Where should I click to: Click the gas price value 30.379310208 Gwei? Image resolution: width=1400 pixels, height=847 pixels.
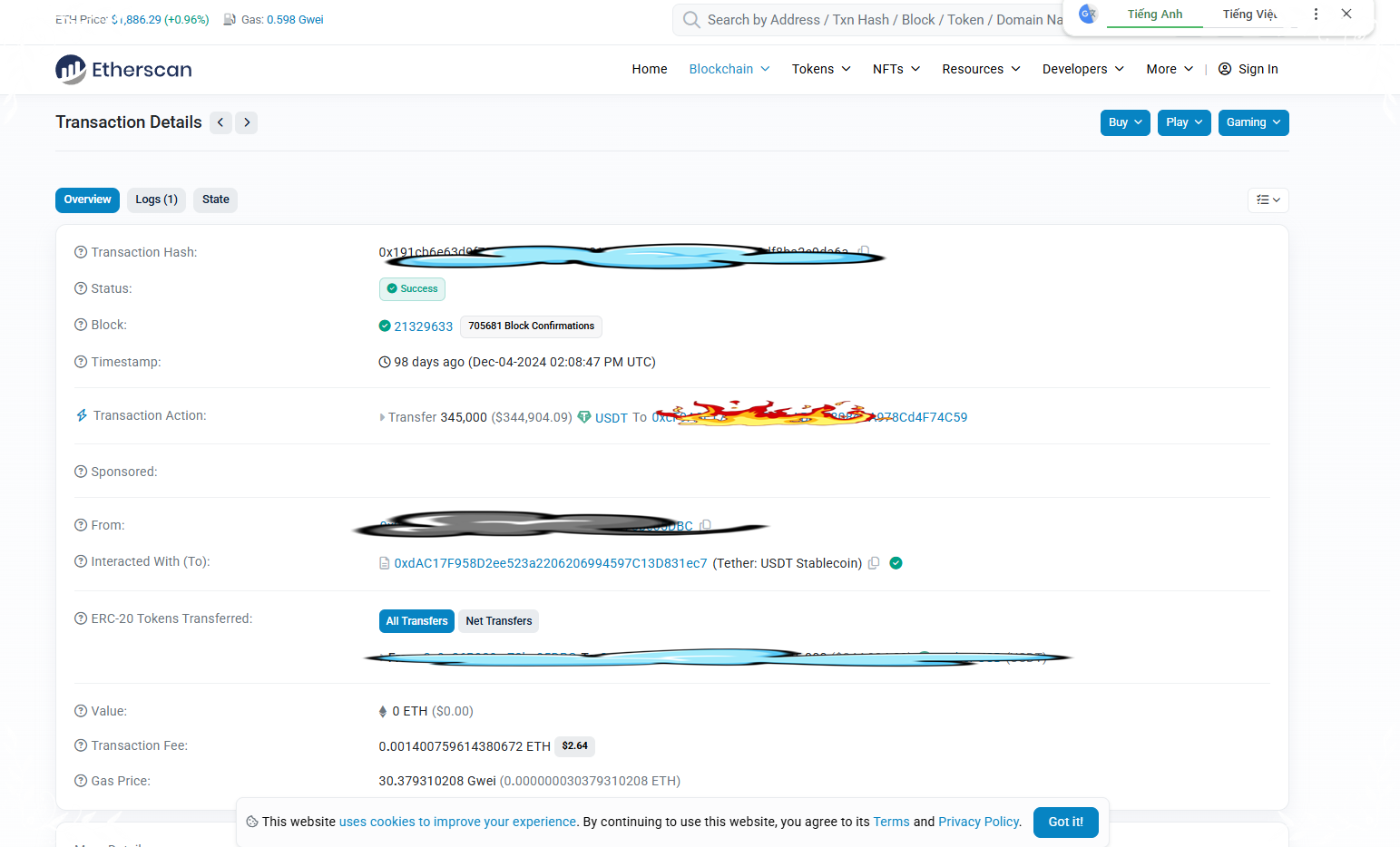click(x=437, y=781)
